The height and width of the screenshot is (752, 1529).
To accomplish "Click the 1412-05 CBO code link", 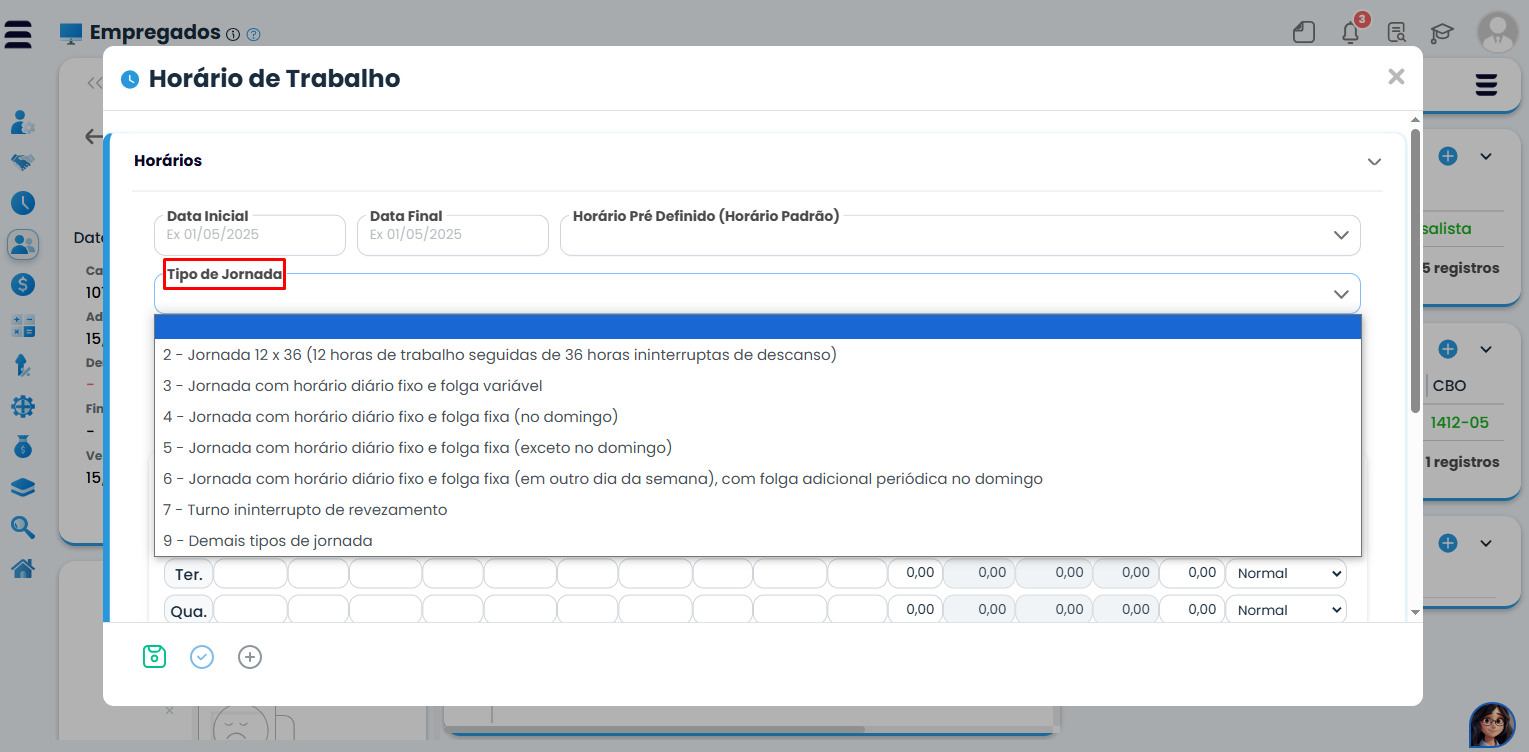I will (1459, 422).
